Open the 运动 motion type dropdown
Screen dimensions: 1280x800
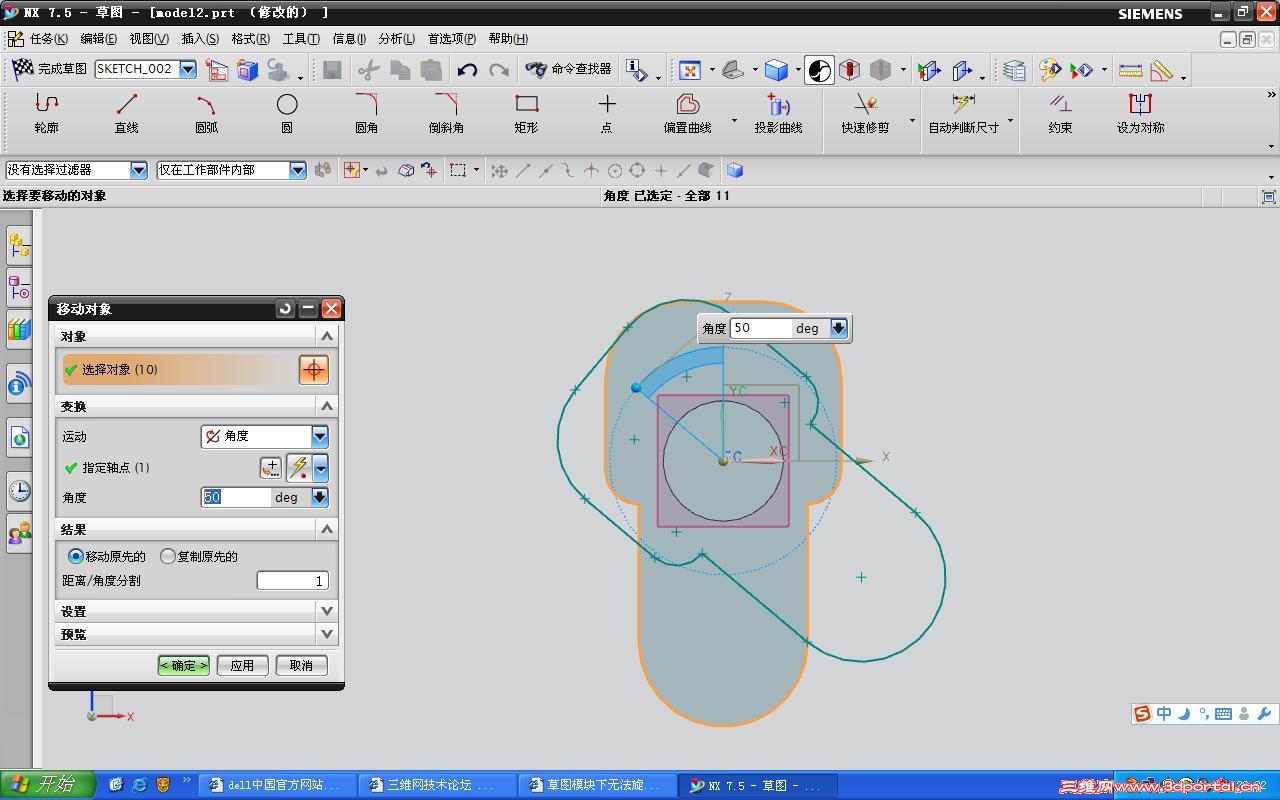(319, 436)
